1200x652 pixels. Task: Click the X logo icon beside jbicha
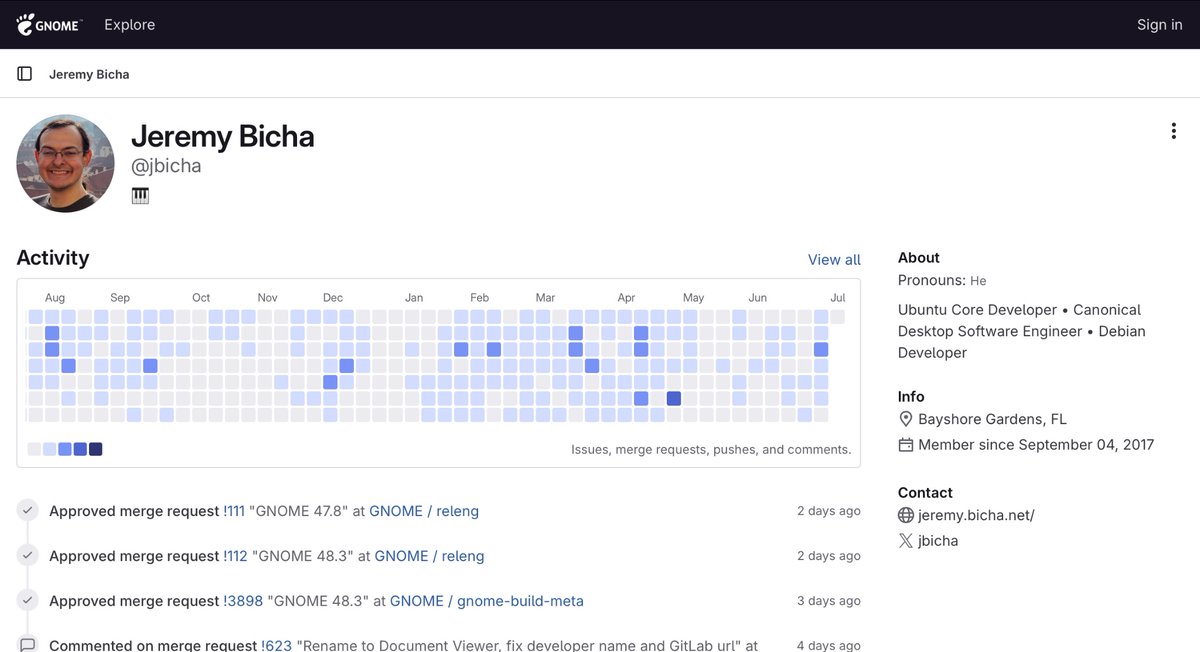906,541
